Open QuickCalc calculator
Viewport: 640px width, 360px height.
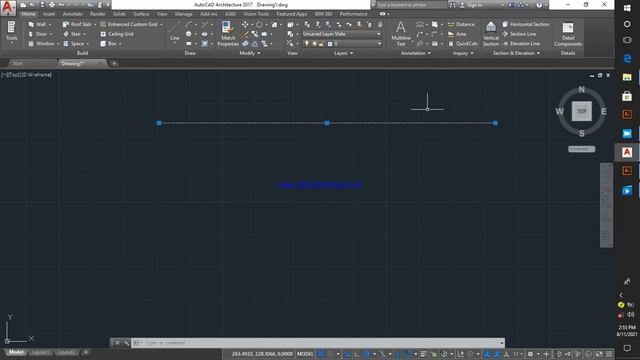coord(463,43)
